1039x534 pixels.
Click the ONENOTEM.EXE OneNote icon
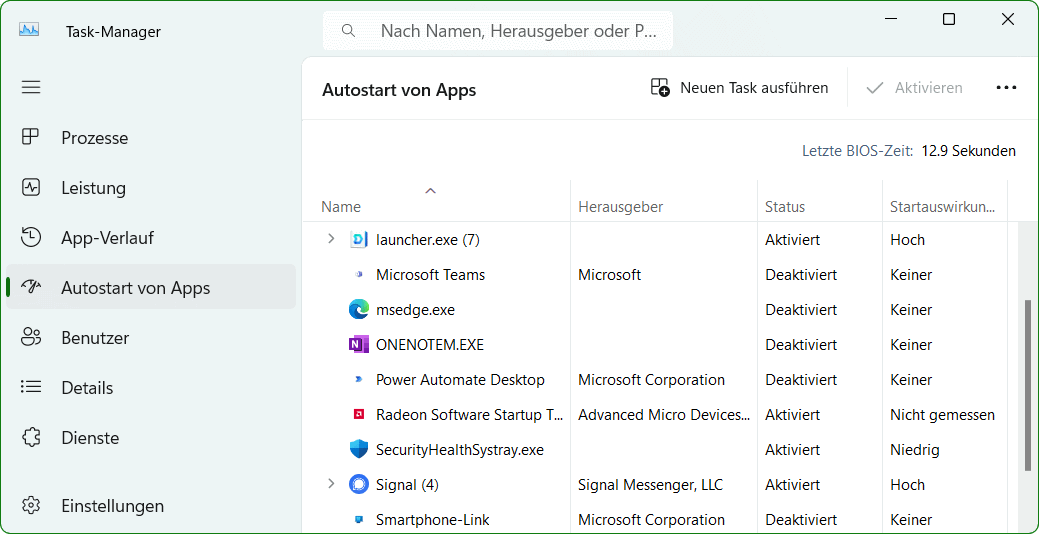[359, 345]
